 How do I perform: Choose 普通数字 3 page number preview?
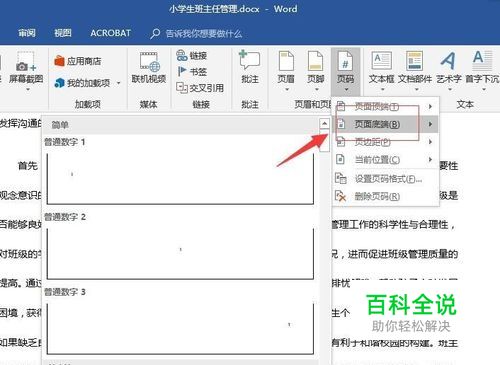click(180, 329)
